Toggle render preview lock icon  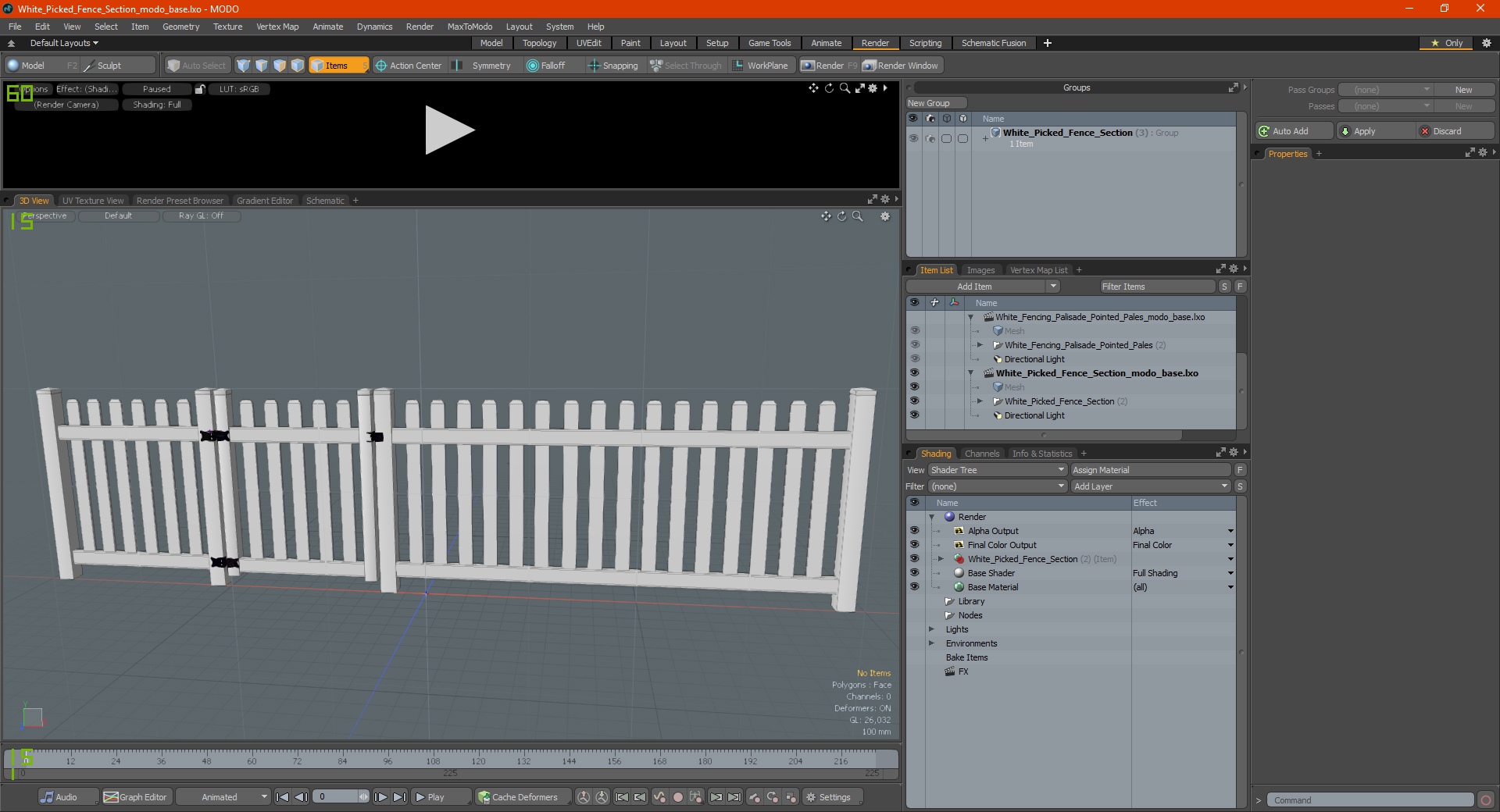pos(200,89)
